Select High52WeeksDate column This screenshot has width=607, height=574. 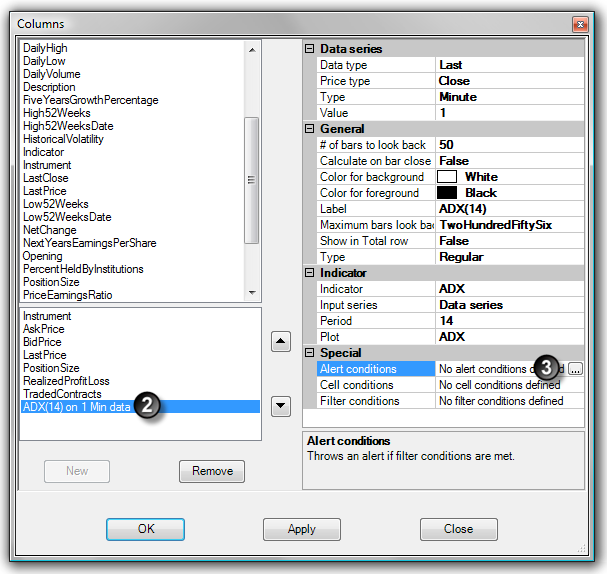tap(68, 126)
